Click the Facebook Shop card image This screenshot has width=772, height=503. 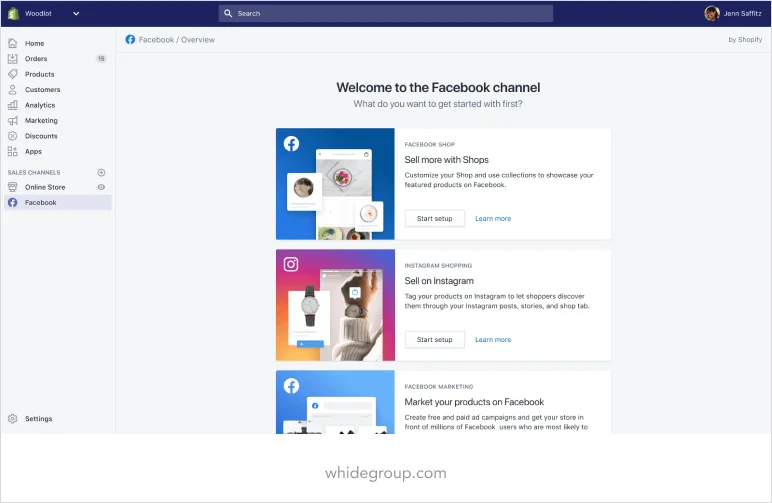[335, 184]
